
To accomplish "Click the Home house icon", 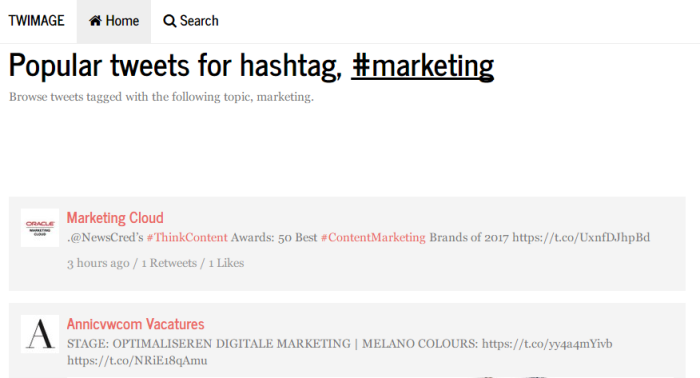I will pyautogui.click(x=95, y=21).
